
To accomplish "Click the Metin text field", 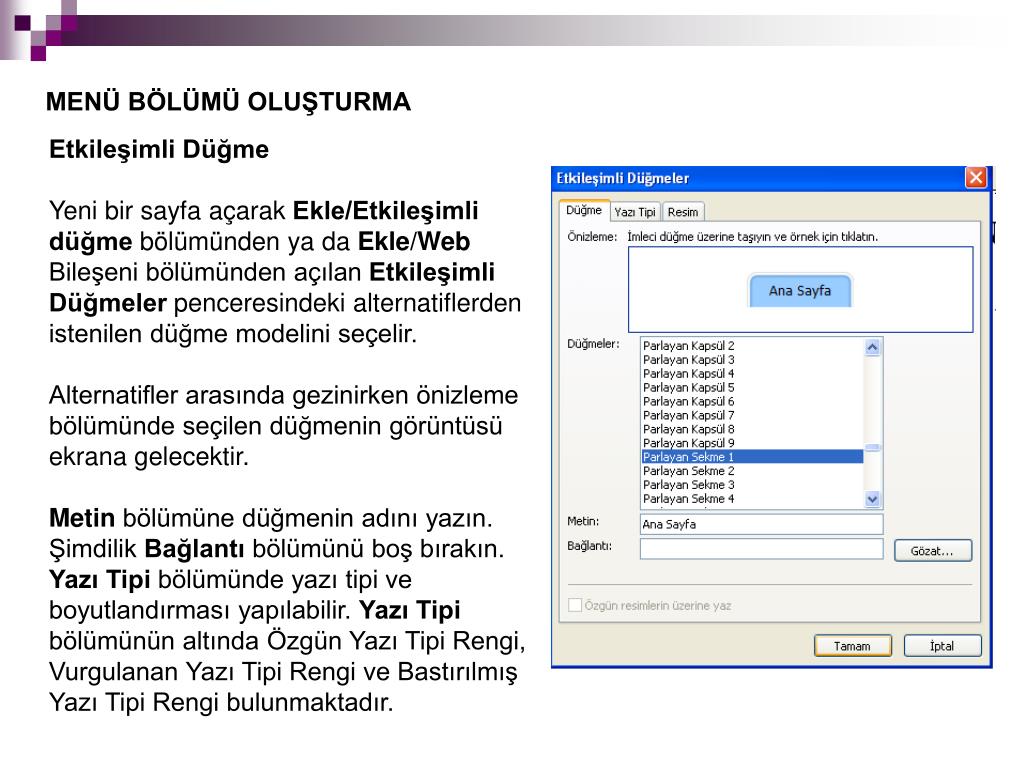I will (x=761, y=524).
